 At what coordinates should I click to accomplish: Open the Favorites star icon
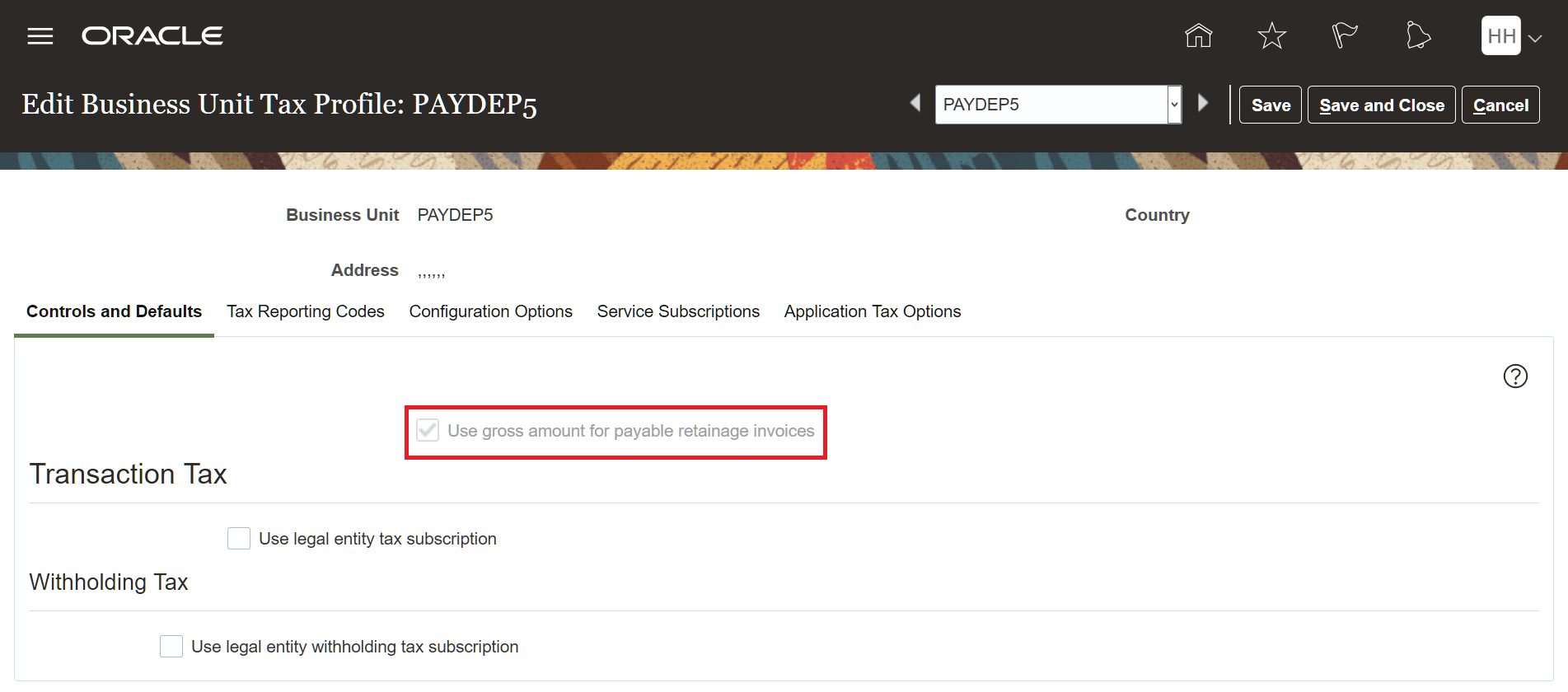point(1272,35)
